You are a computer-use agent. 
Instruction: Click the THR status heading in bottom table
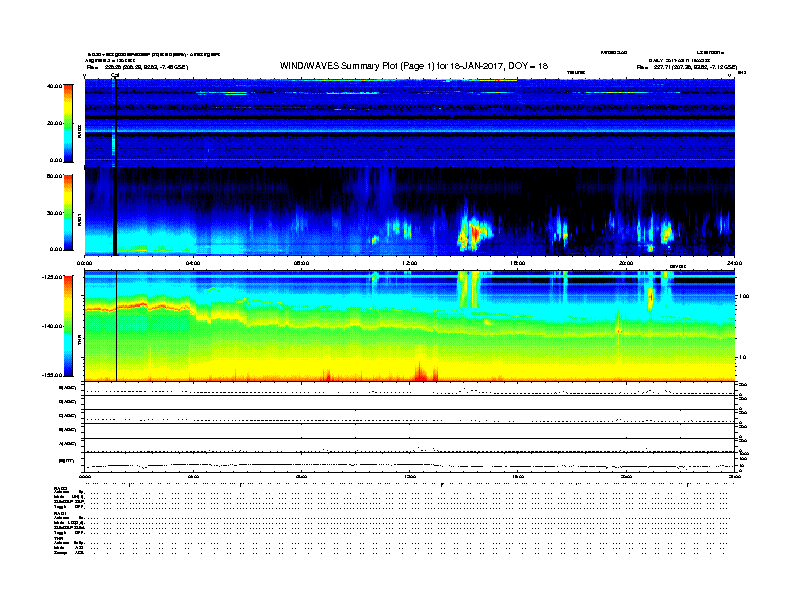point(58,538)
